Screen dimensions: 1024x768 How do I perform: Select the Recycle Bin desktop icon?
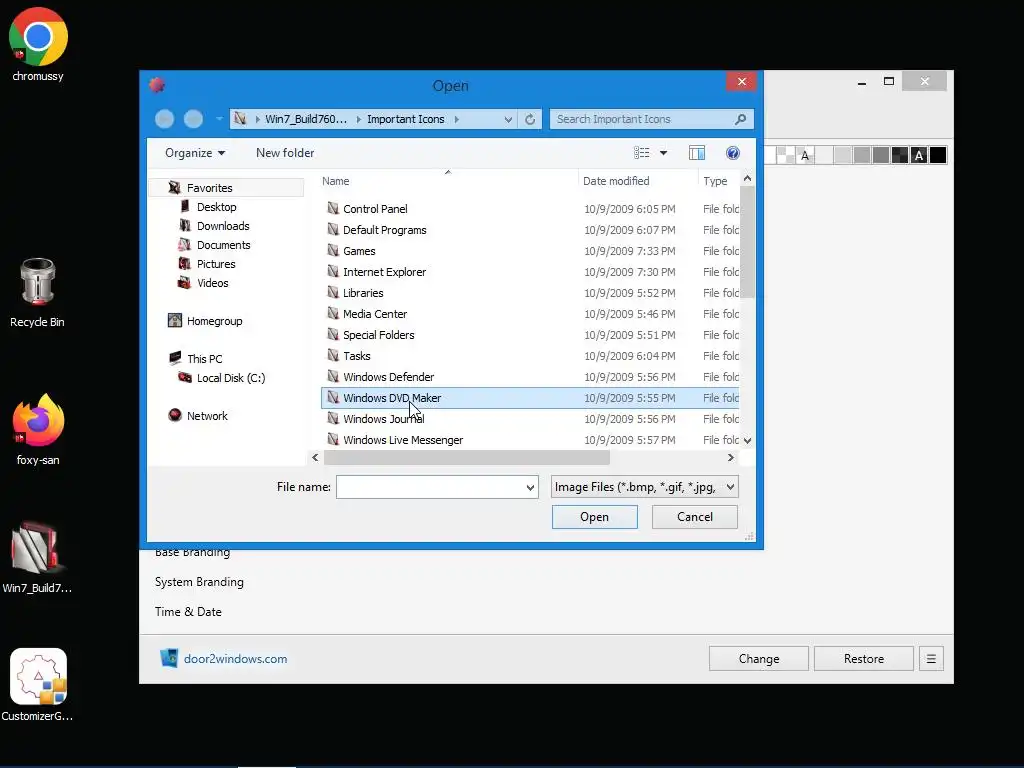37,292
